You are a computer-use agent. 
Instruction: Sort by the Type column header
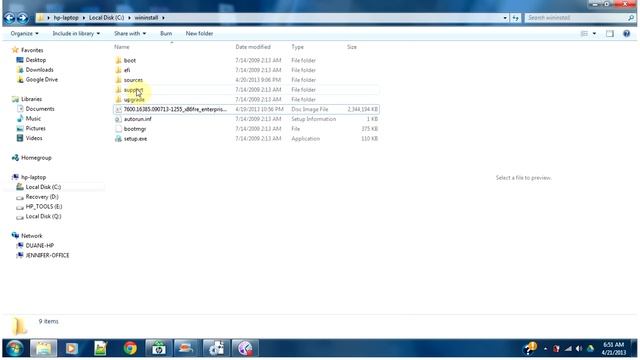click(298, 47)
